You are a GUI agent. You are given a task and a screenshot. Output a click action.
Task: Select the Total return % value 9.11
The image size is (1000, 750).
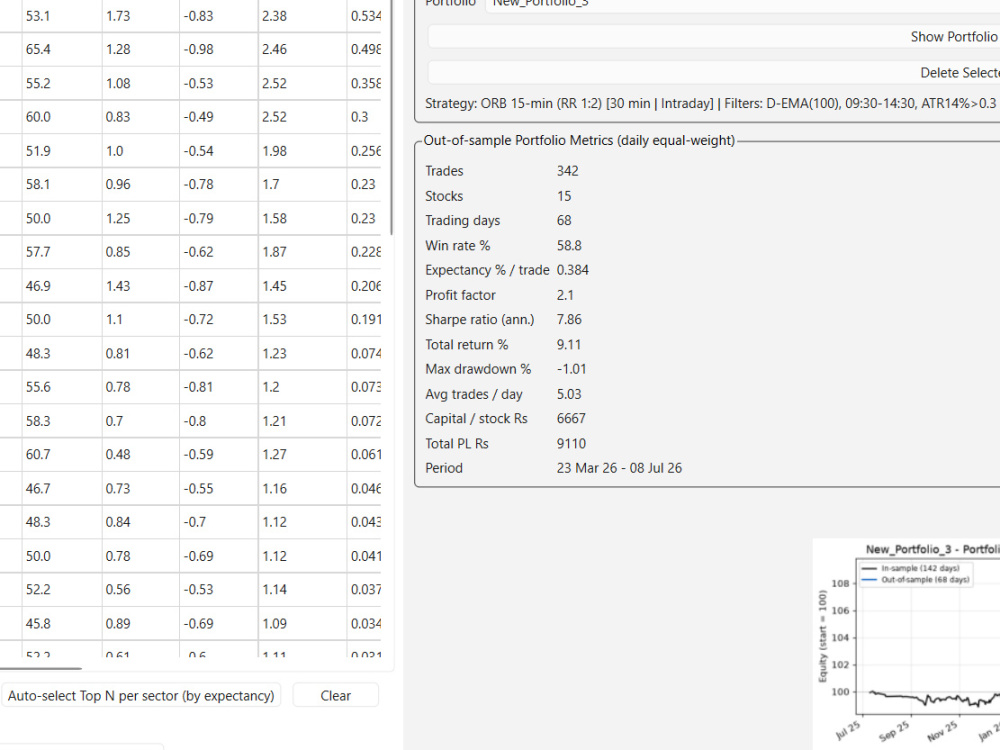[x=569, y=345]
